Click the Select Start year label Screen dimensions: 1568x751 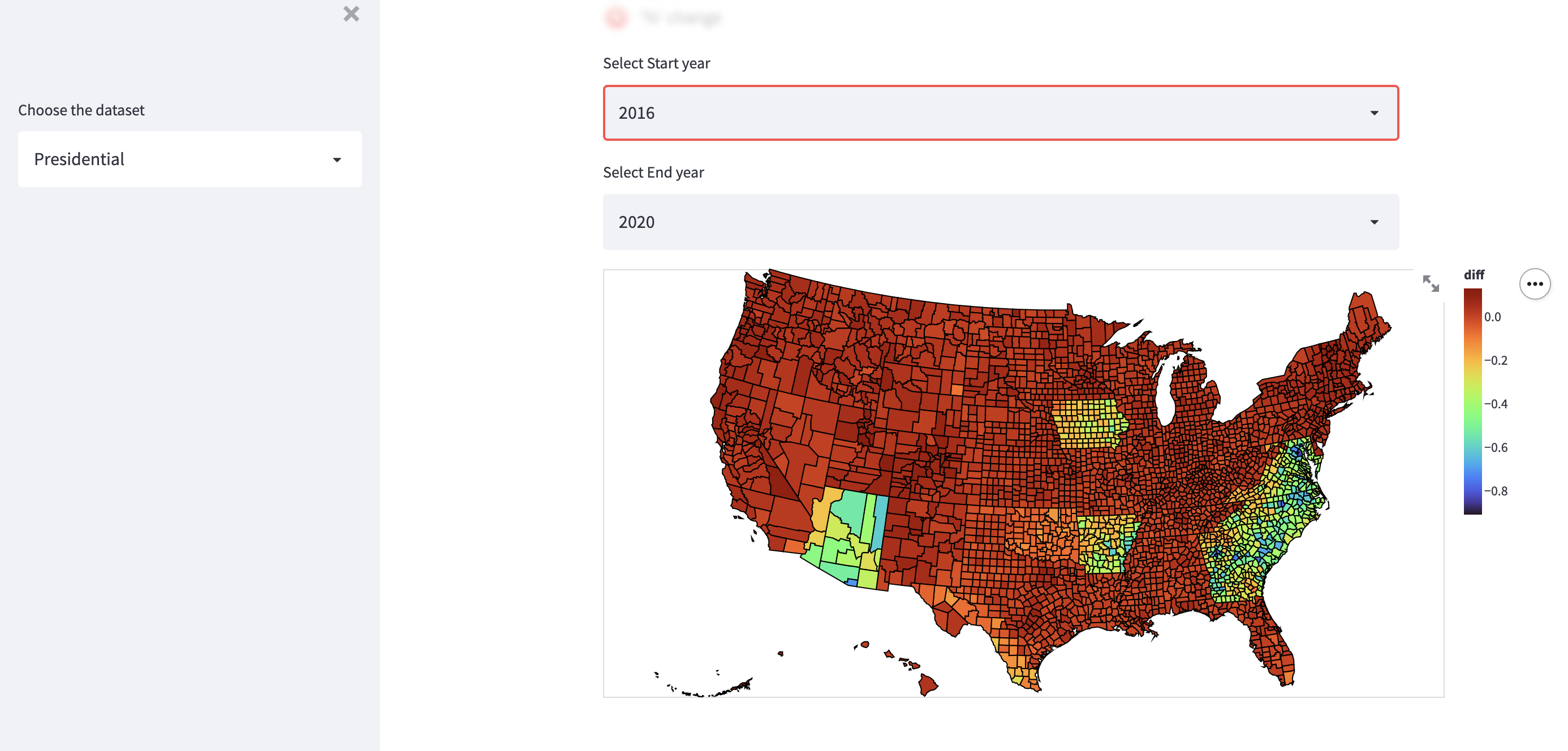pos(656,63)
